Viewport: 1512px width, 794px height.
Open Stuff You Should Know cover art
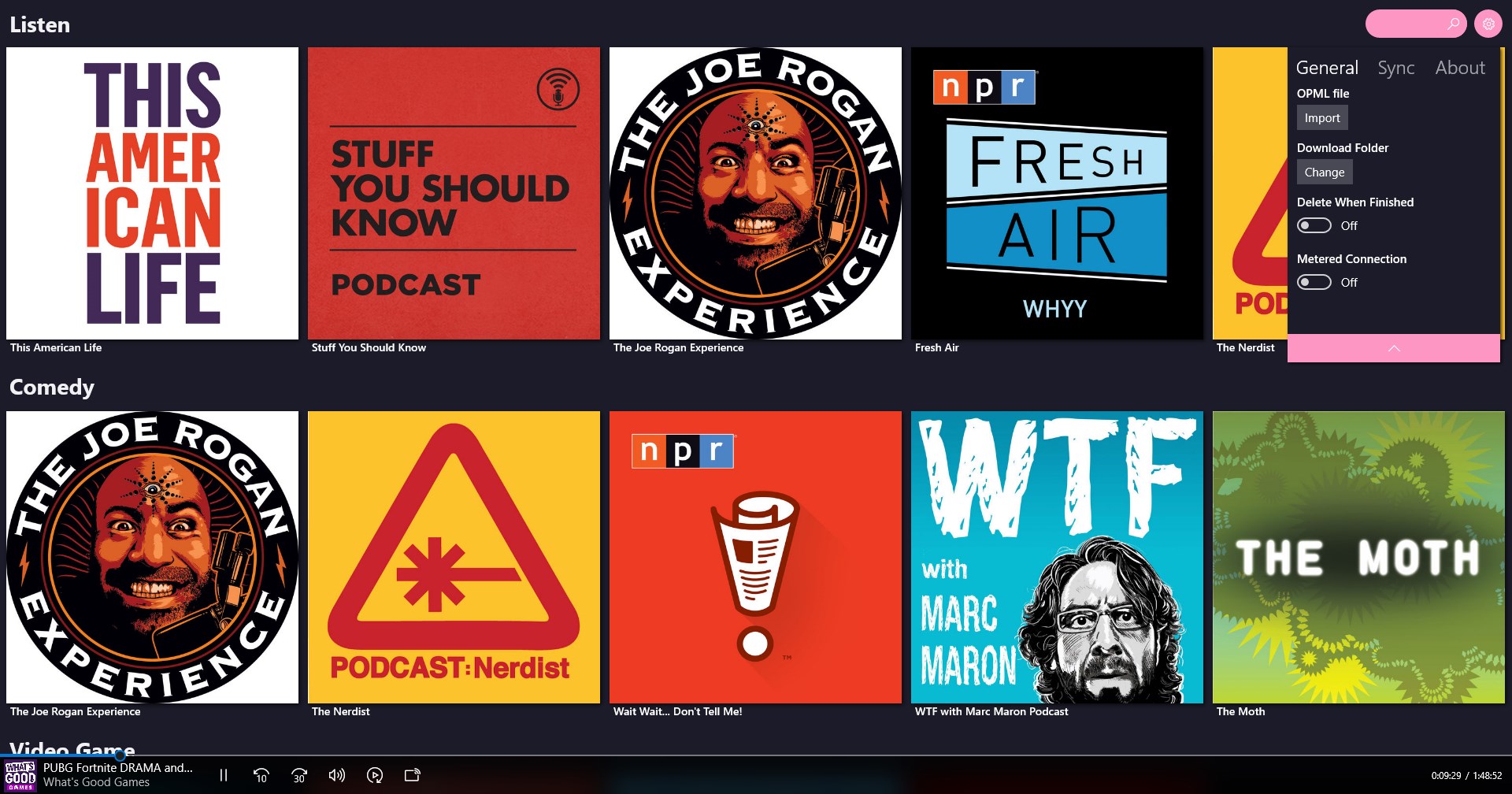454,193
